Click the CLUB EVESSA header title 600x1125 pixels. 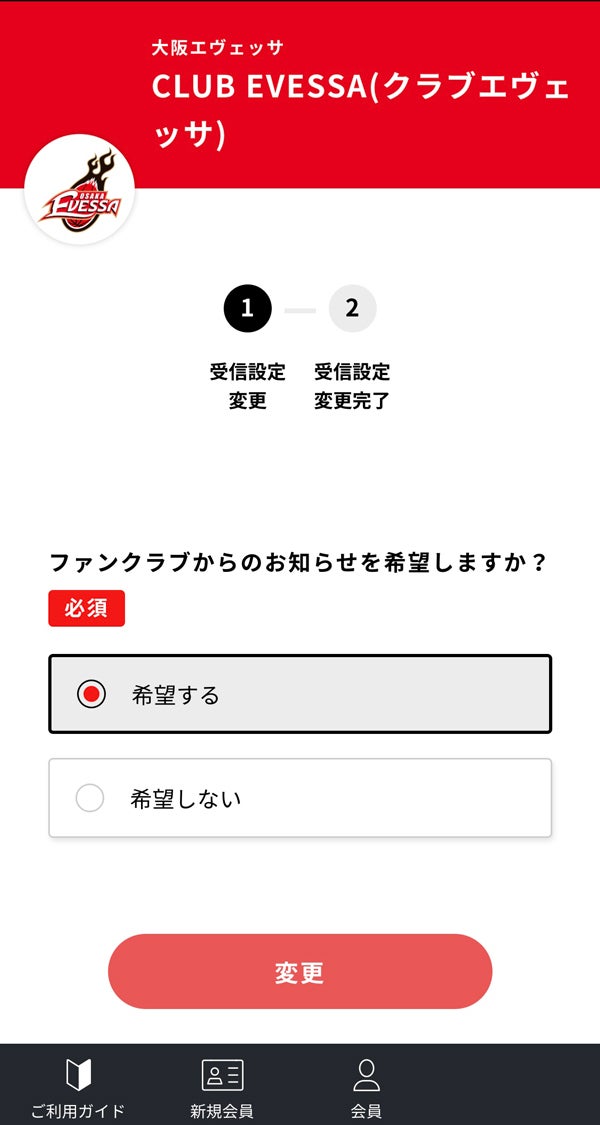pyautogui.click(x=361, y=111)
